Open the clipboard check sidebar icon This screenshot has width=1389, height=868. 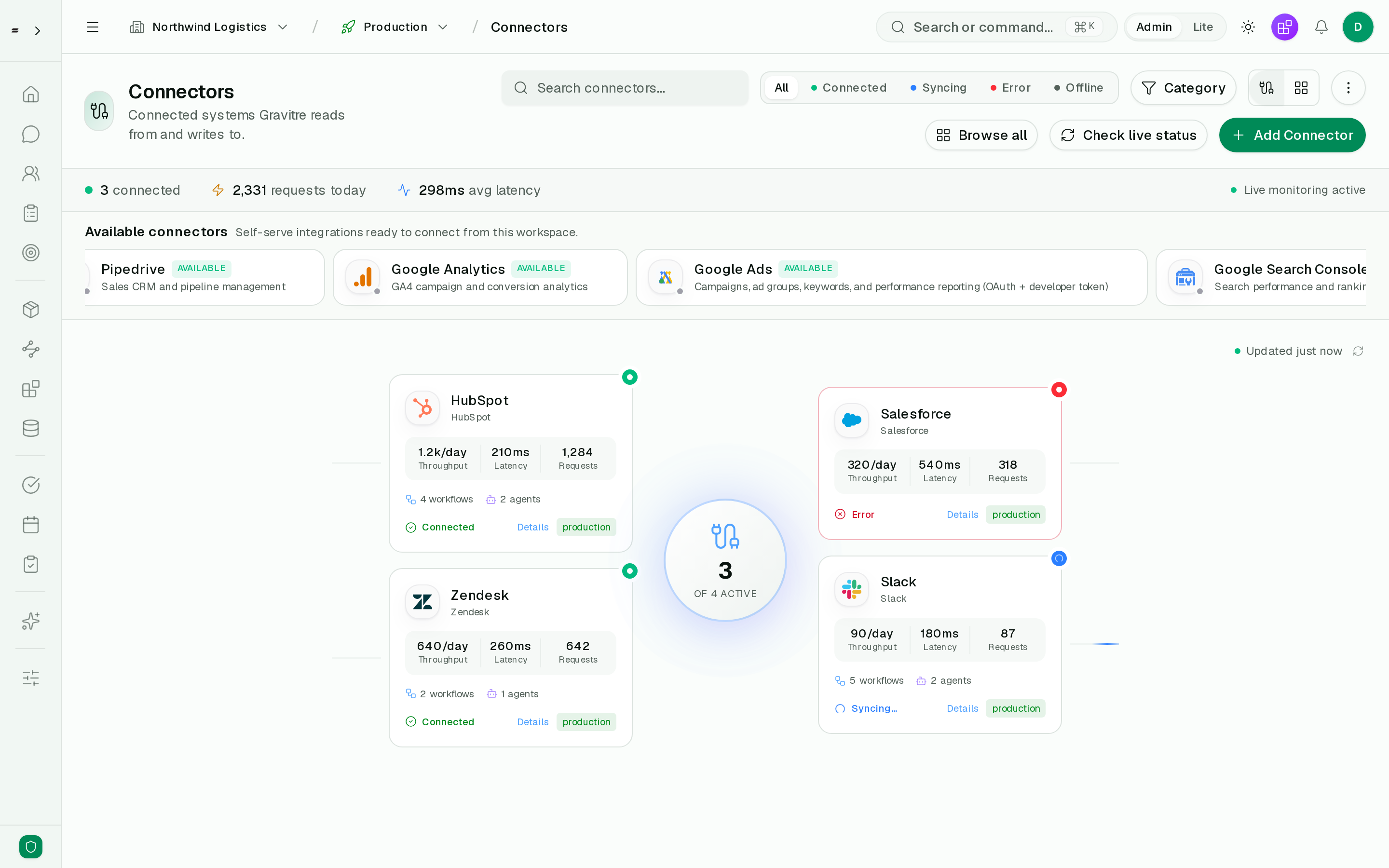click(31, 564)
